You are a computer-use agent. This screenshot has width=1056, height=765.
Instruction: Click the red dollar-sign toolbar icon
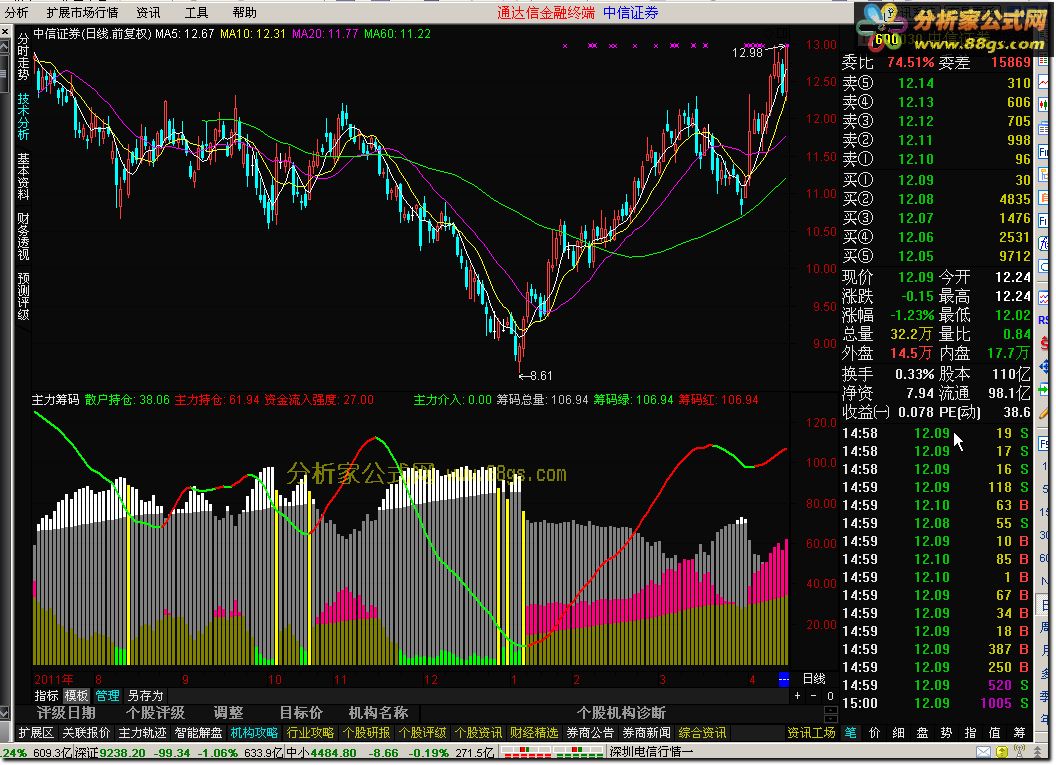[x=1045, y=343]
